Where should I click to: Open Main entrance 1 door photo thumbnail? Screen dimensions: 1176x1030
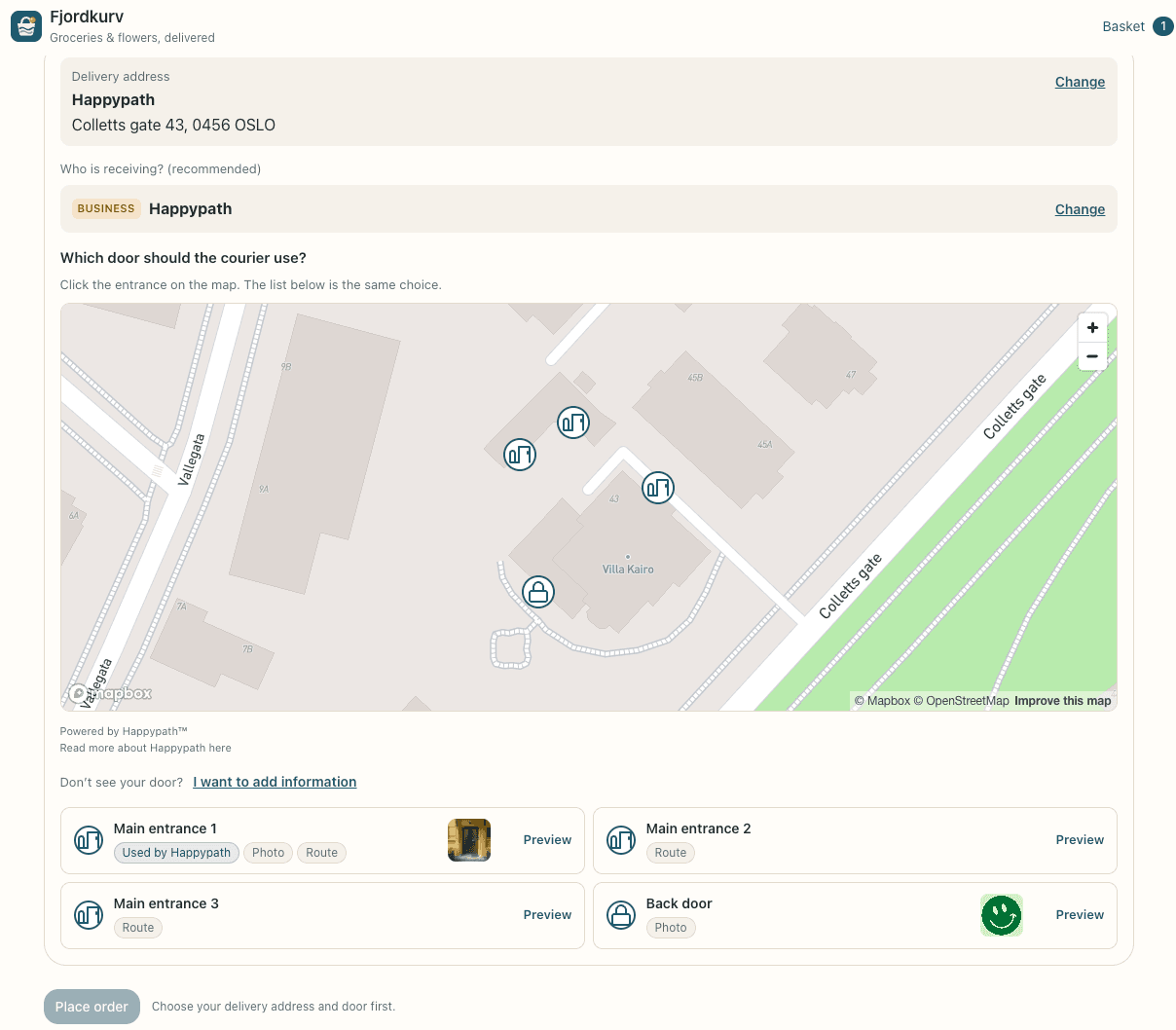469,840
